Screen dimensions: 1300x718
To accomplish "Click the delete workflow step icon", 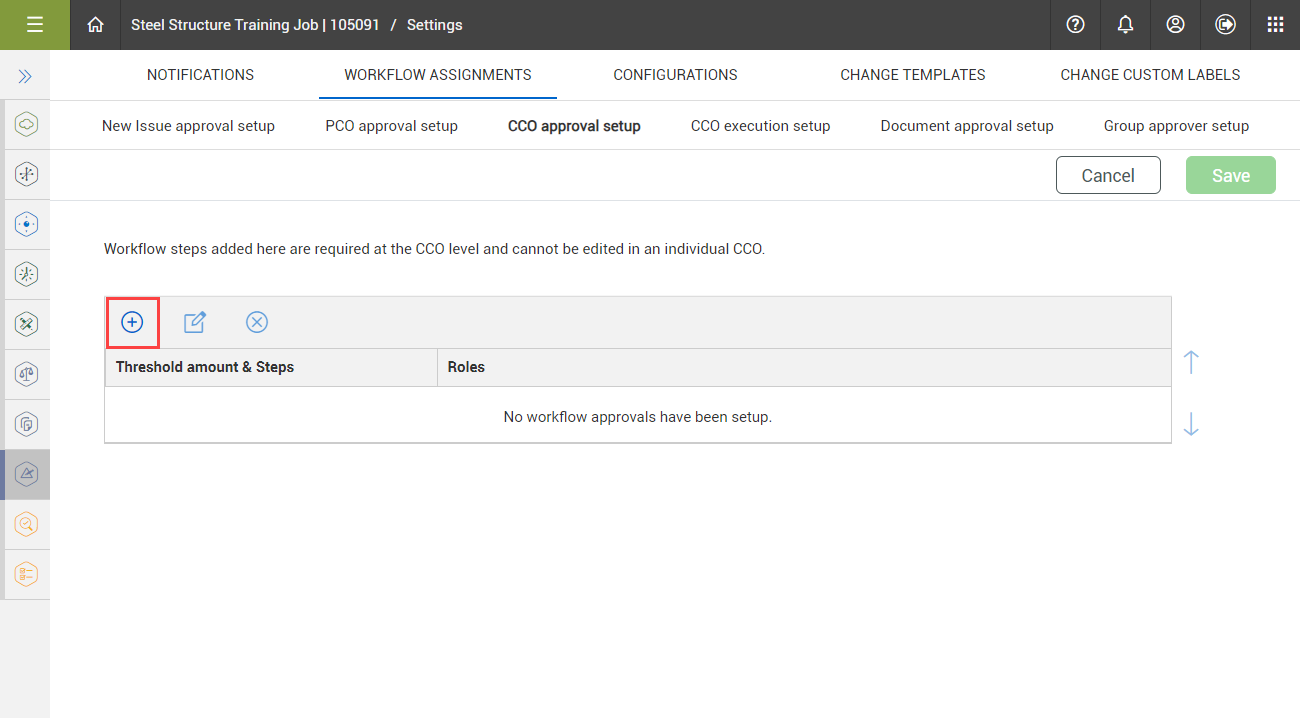I will click(257, 322).
